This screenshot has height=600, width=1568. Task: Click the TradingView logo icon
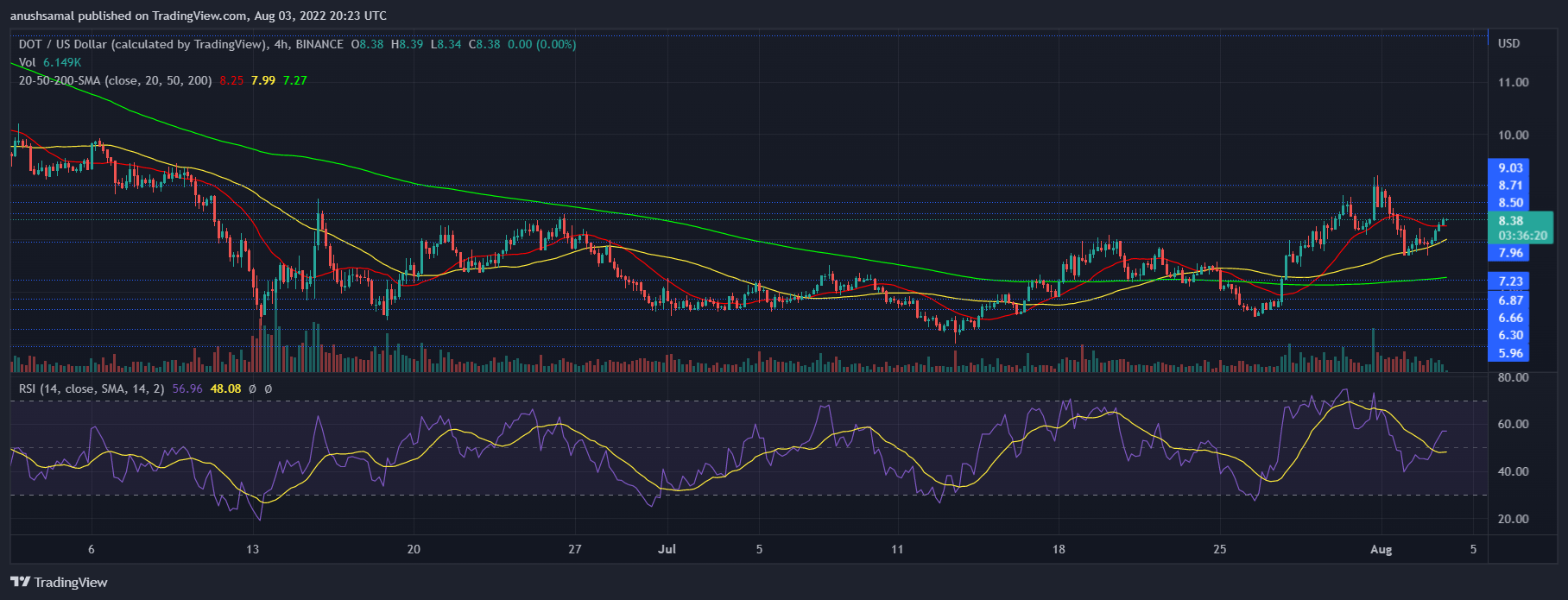tap(21, 582)
